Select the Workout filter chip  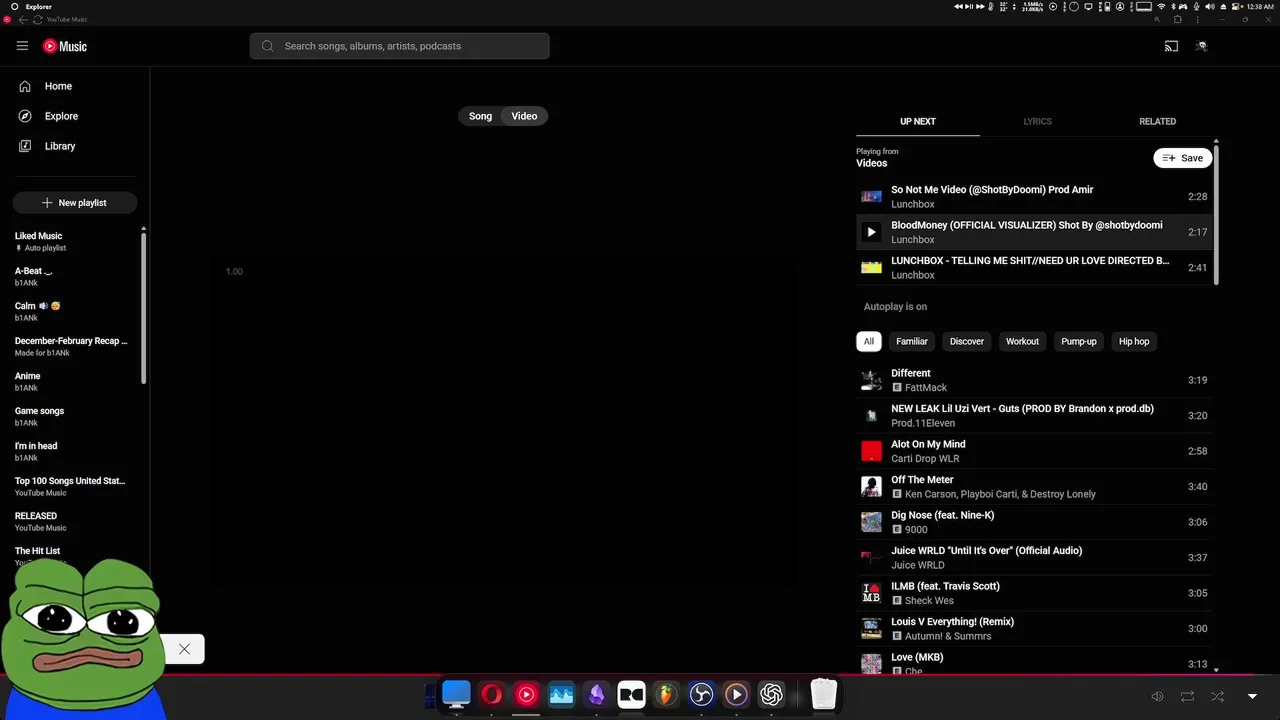click(1022, 341)
